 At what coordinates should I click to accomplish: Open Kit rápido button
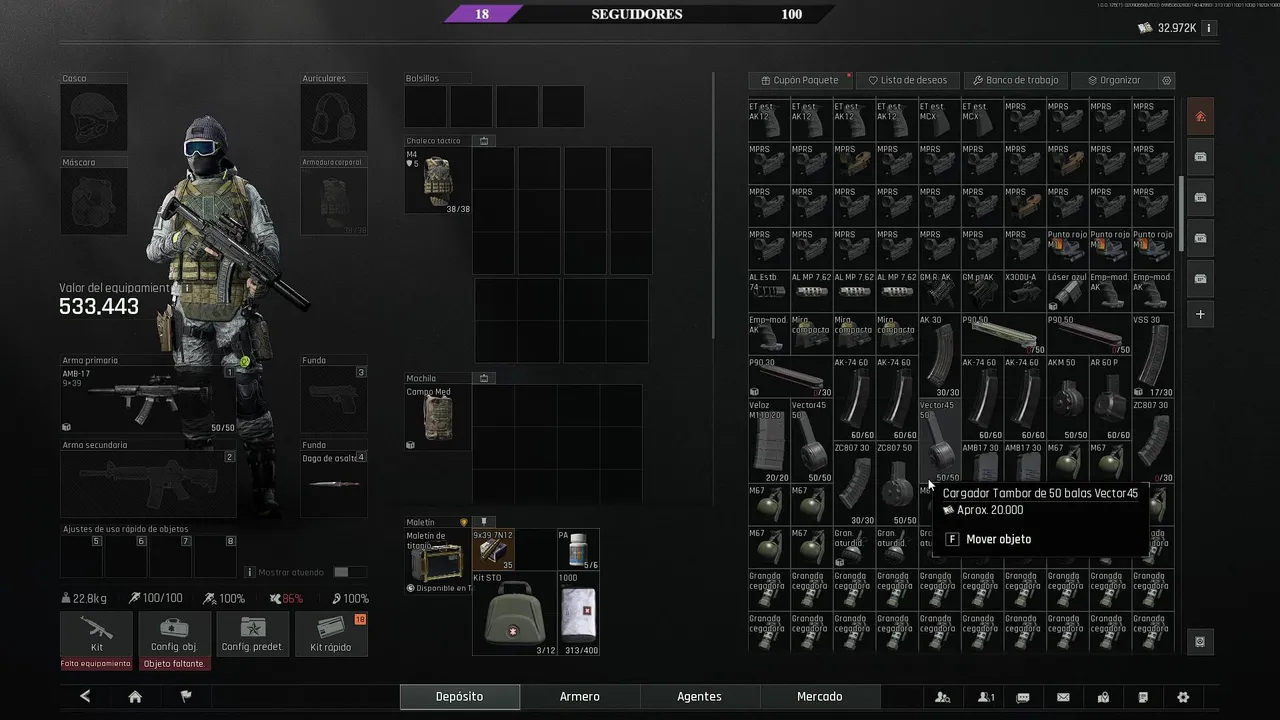pyautogui.click(x=331, y=634)
